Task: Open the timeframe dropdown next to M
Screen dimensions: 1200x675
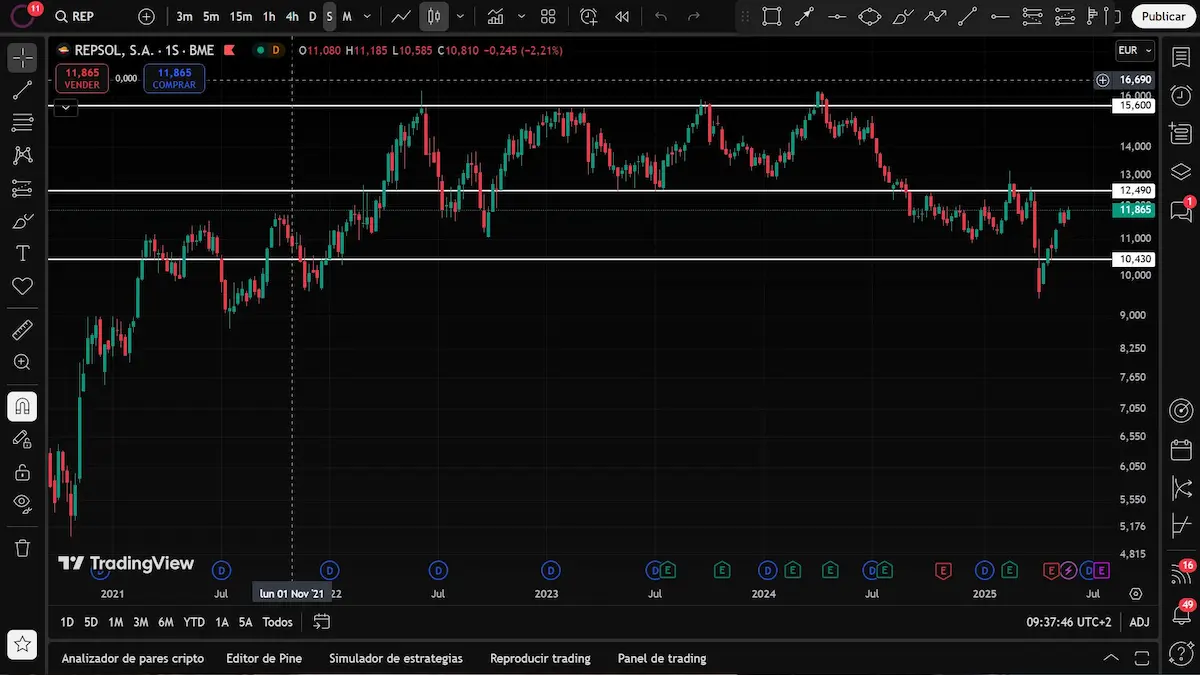Action: click(x=366, y=16)
